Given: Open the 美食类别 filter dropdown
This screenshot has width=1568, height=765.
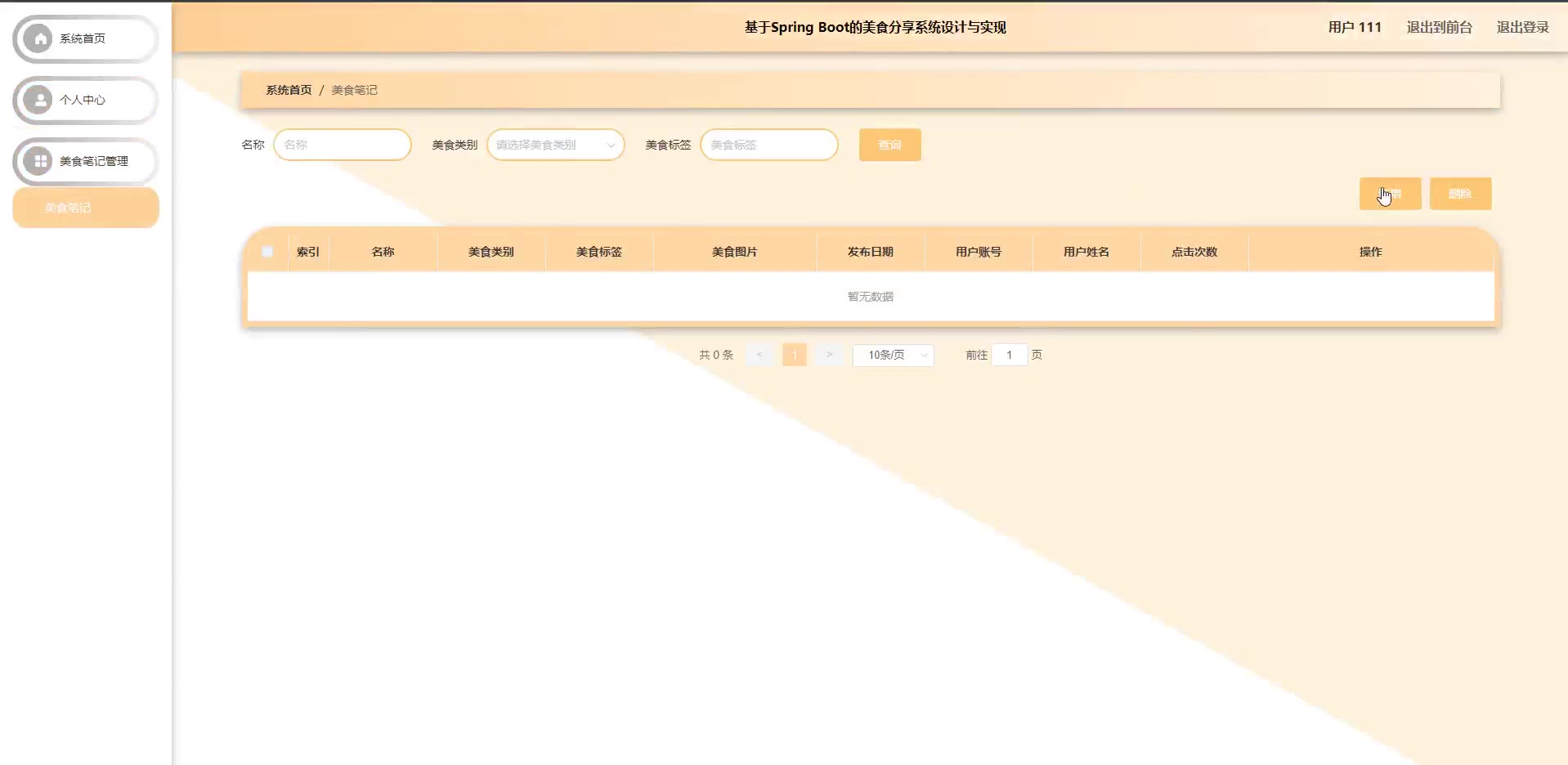Looking at the screenshot, I should pos(556,145).
